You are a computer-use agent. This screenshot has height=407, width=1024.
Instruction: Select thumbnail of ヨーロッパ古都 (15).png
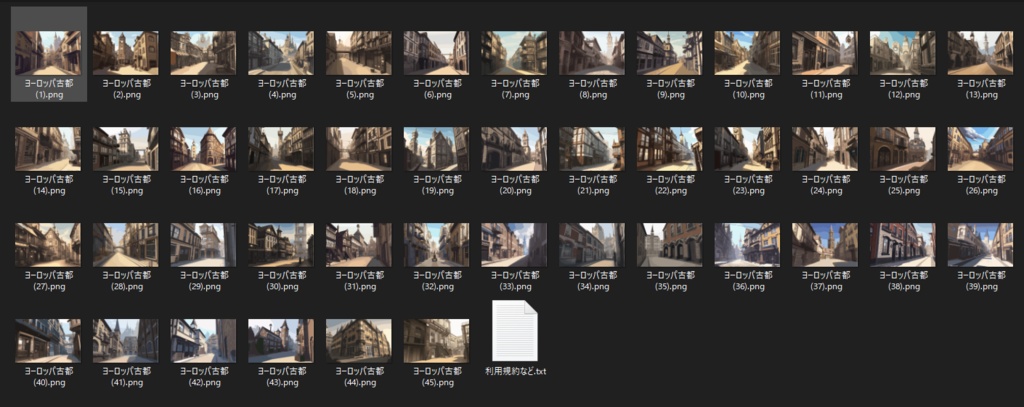point(125,149)
